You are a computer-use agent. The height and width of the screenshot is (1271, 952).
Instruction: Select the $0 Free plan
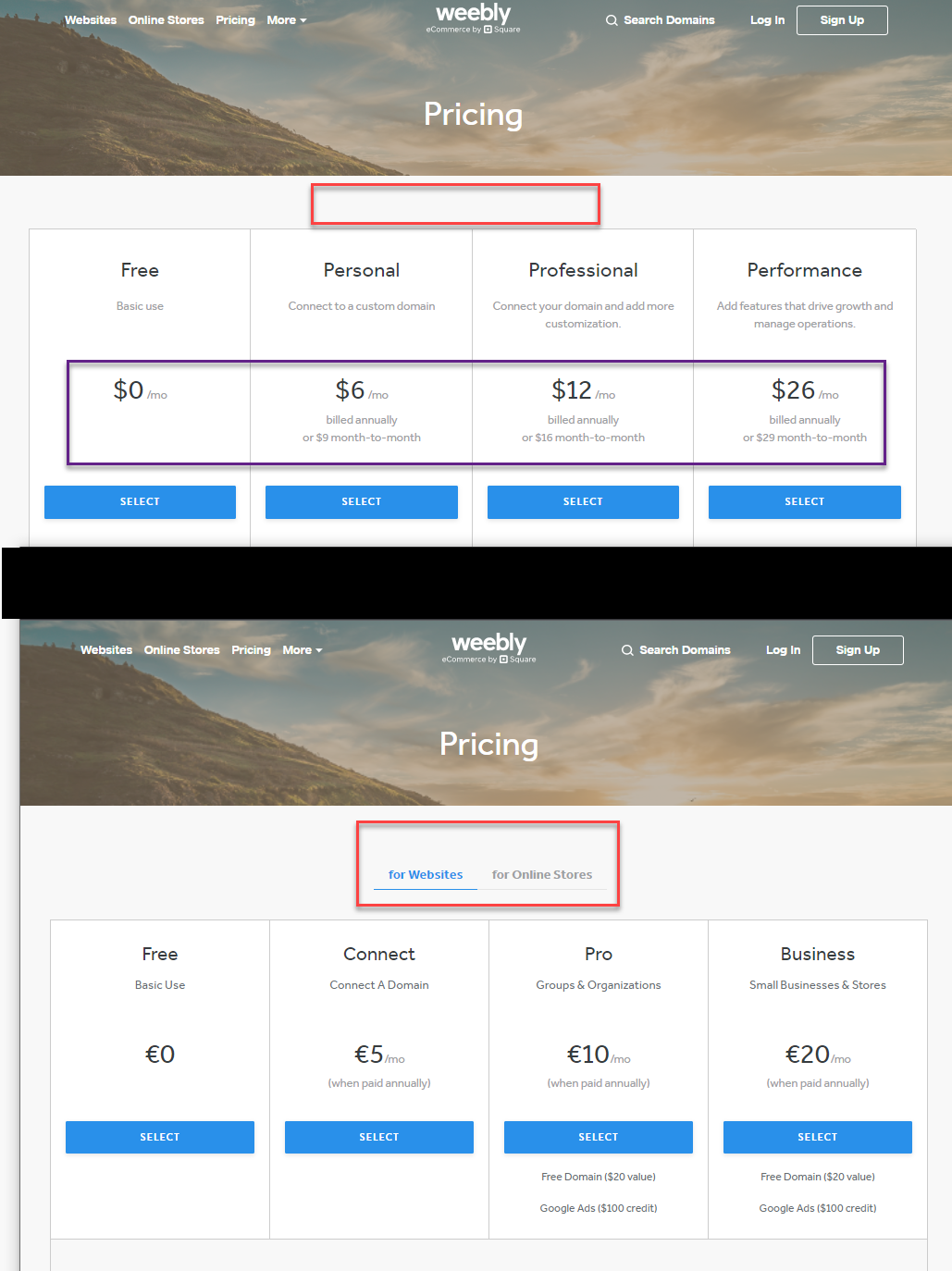[140, 502]
